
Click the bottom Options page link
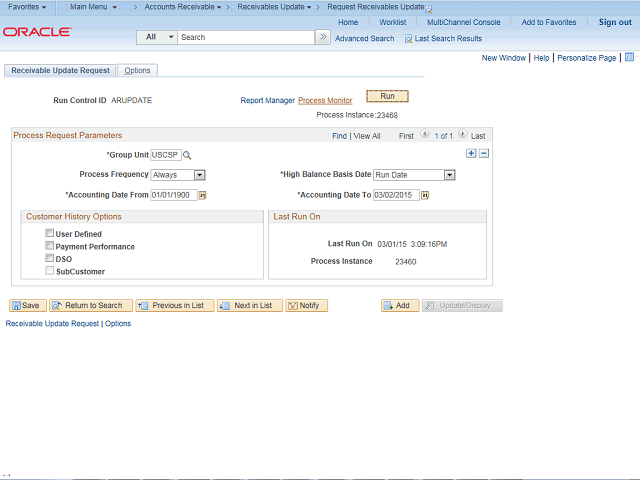[x=118, y=324]
